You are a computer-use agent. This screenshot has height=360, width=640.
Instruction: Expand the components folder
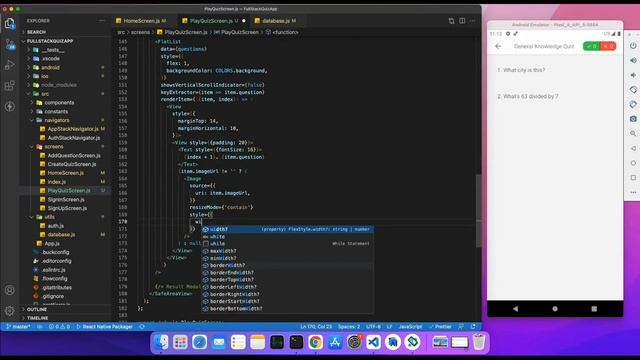coord(66,102)
